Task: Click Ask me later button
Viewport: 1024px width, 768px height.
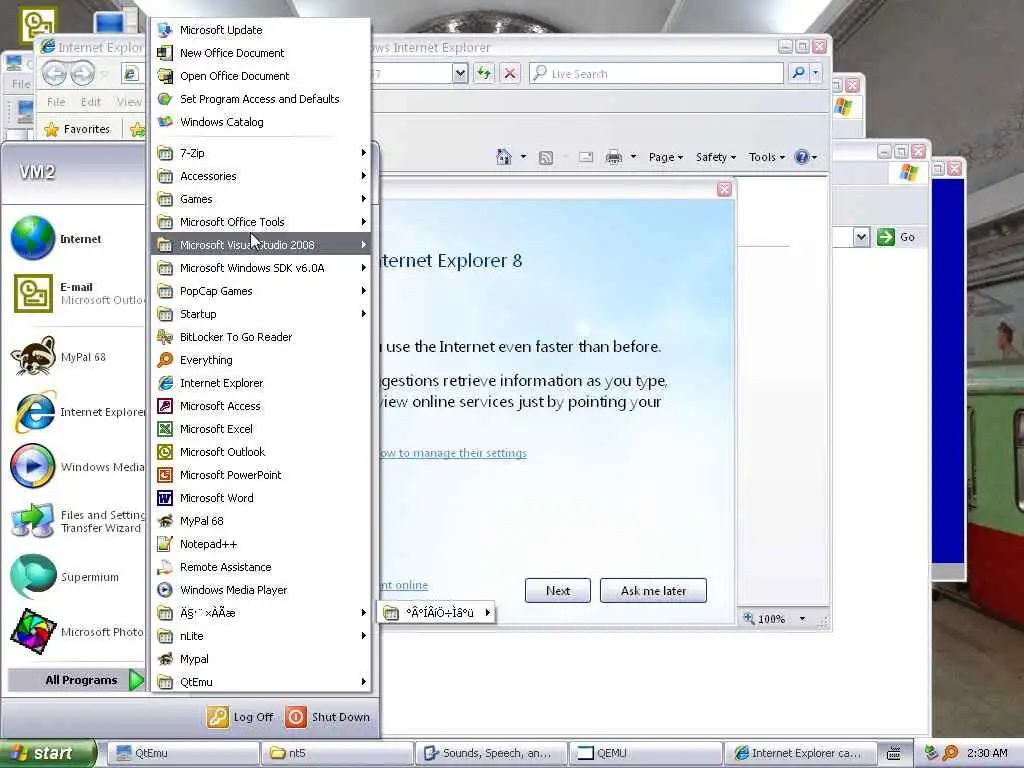Action: [653, 590]
